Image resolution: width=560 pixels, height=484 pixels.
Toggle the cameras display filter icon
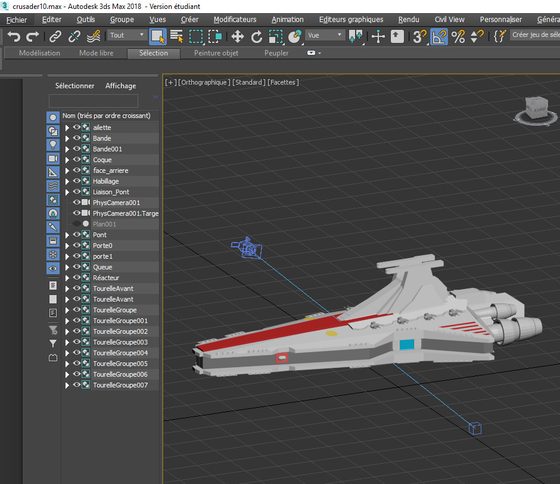(53, 159)
